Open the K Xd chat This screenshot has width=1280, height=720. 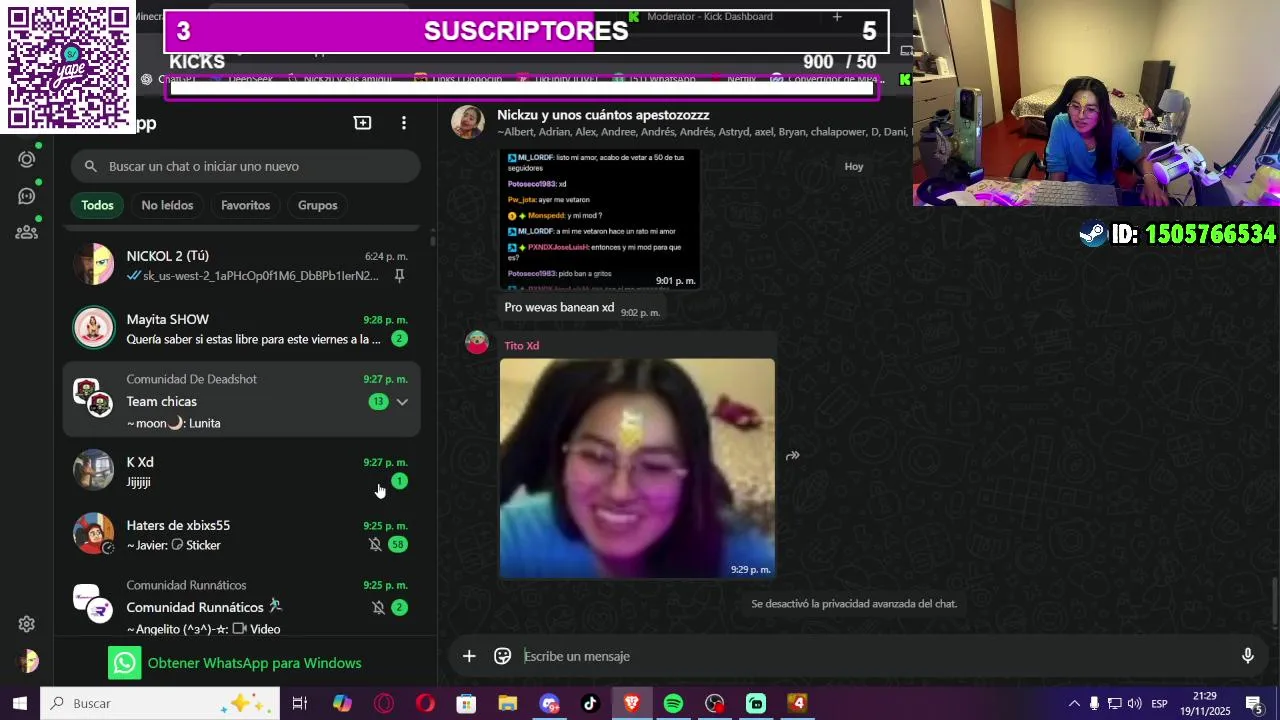(241, 471)
